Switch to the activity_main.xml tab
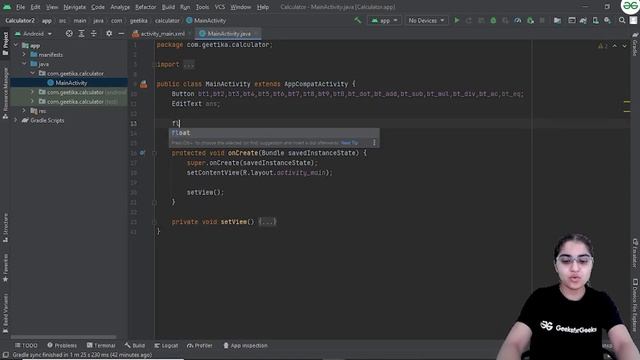 pos(162,33)
